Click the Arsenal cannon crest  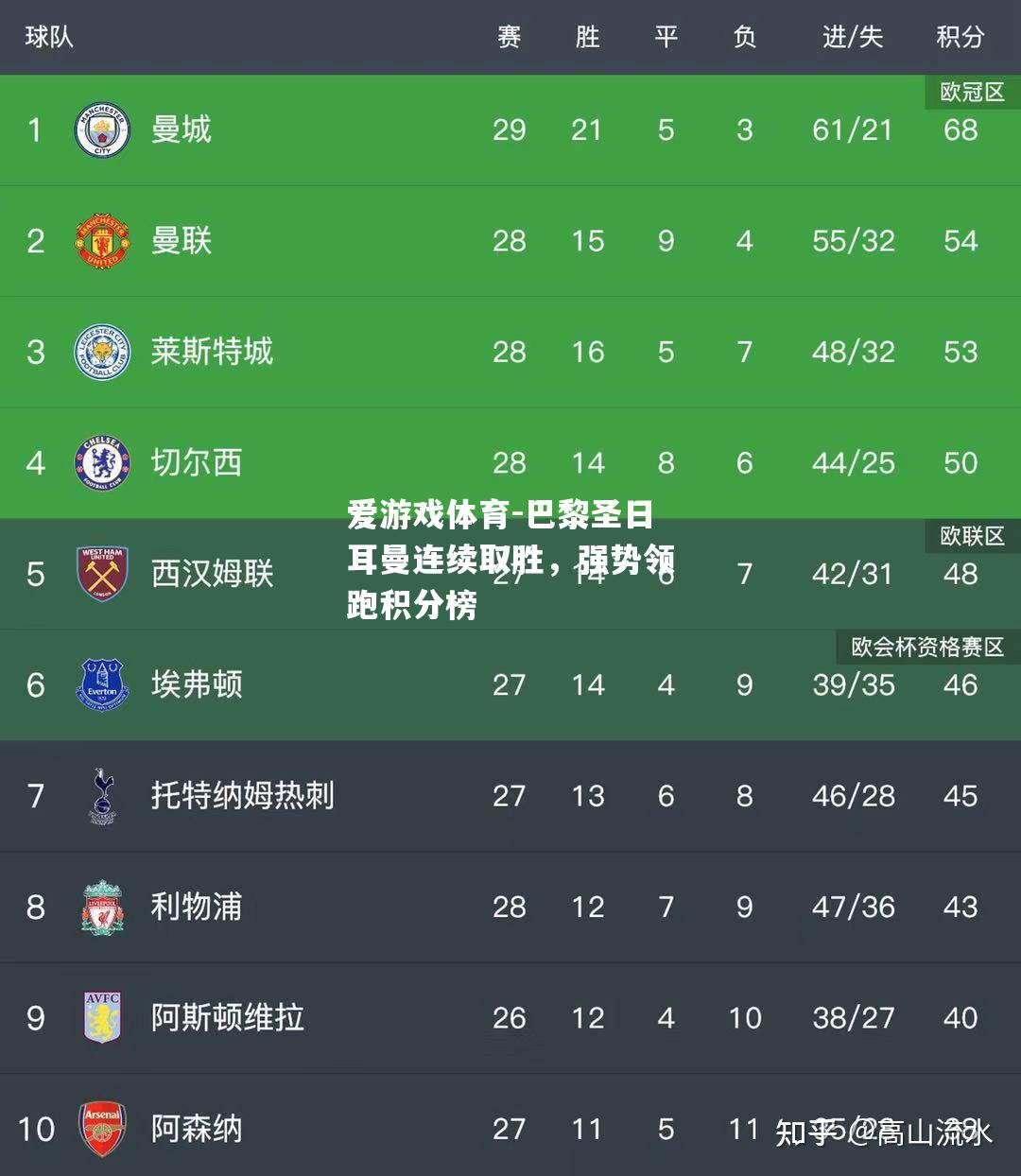(102, 1129)
